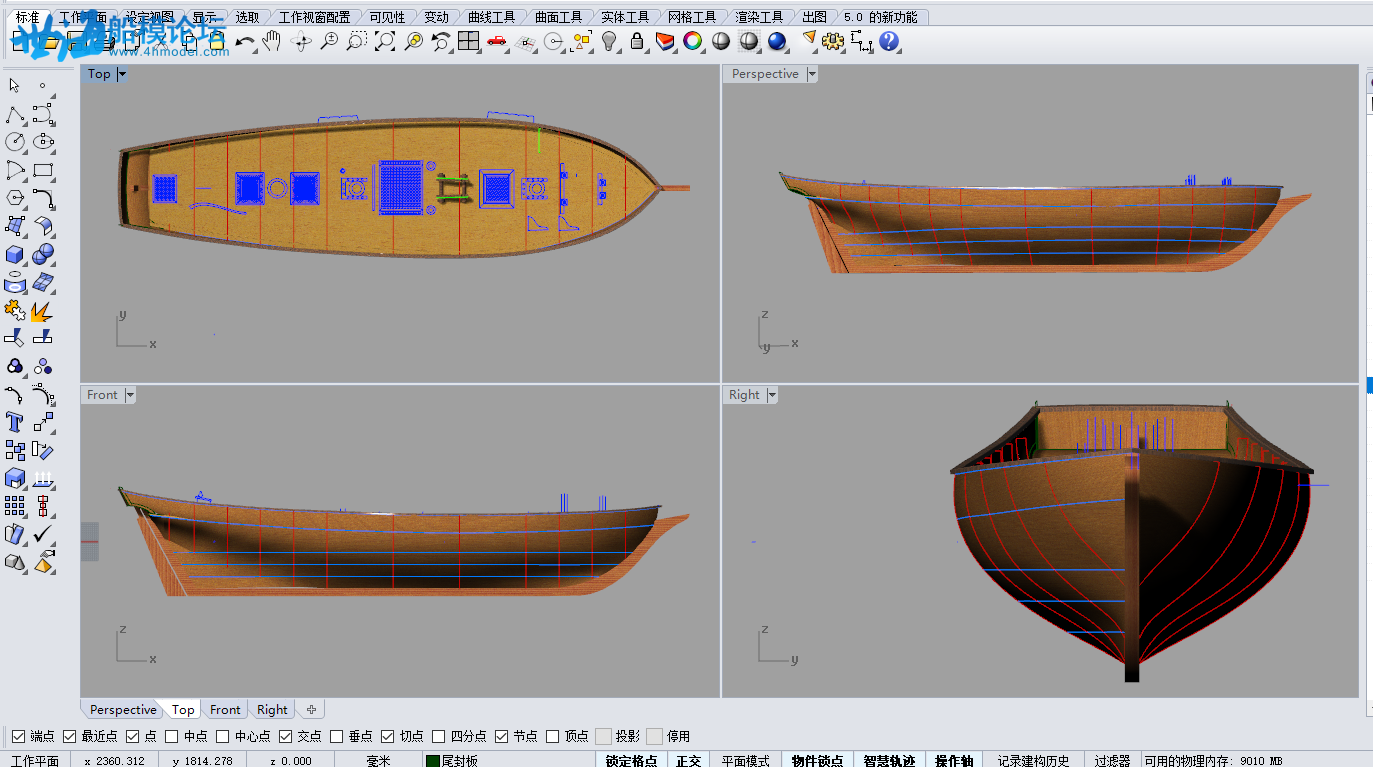The height and width of the screenshot is (767, 1373).
Task: Toggle 锁定格点 grid snap in status bar
Action: click(632, 761)
